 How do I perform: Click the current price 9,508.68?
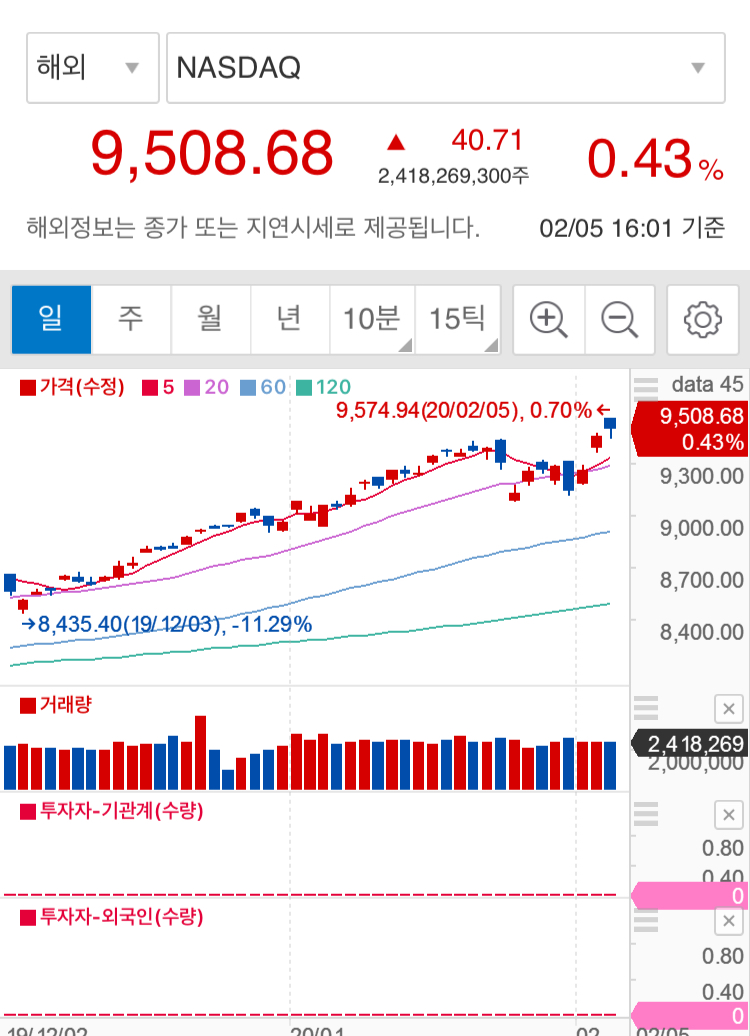tap(212, 154)
